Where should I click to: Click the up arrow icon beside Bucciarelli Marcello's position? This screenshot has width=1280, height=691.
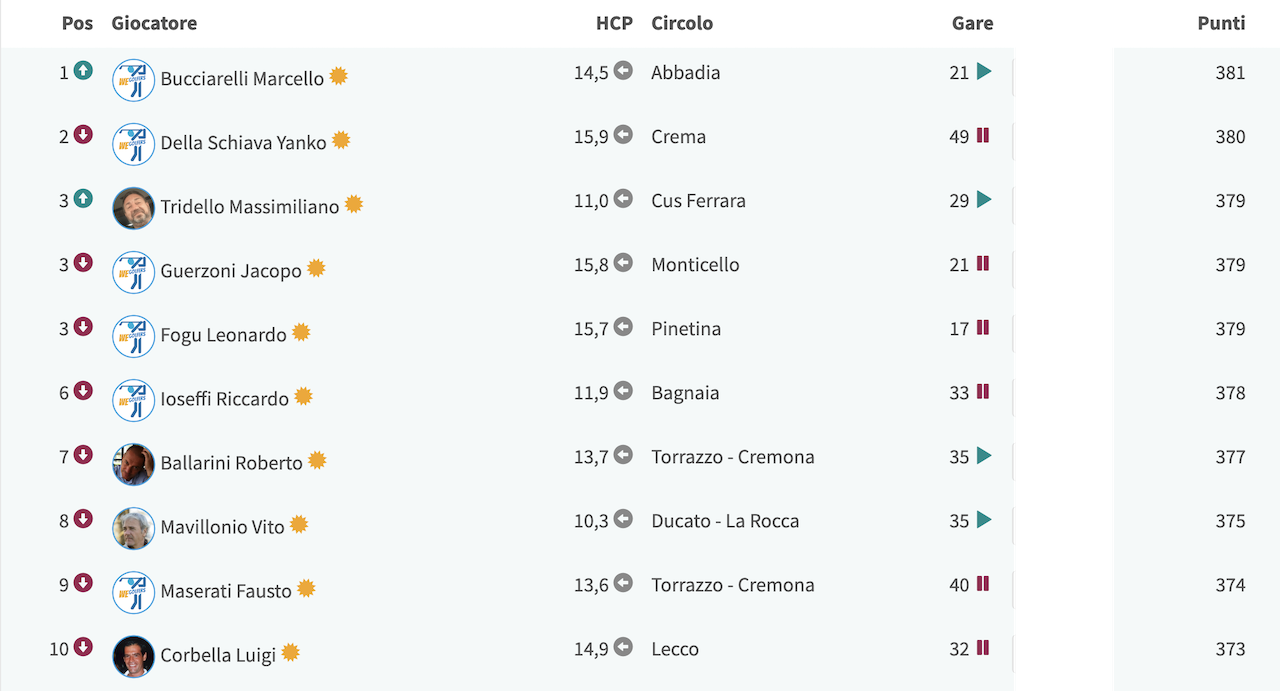tap(83, 71)
